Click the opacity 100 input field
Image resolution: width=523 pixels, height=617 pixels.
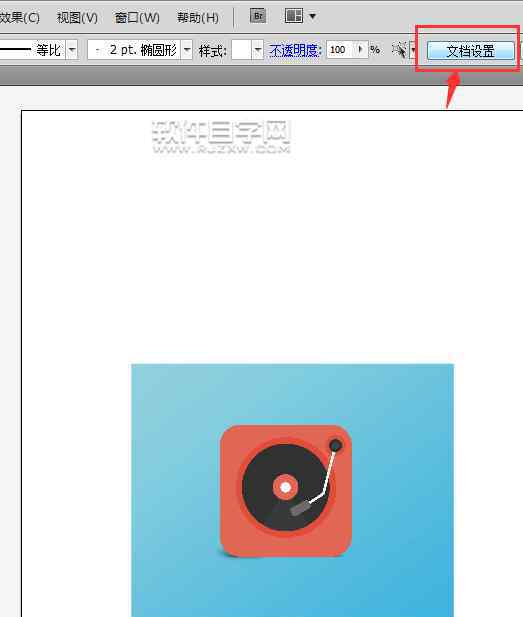coord(340,50)
